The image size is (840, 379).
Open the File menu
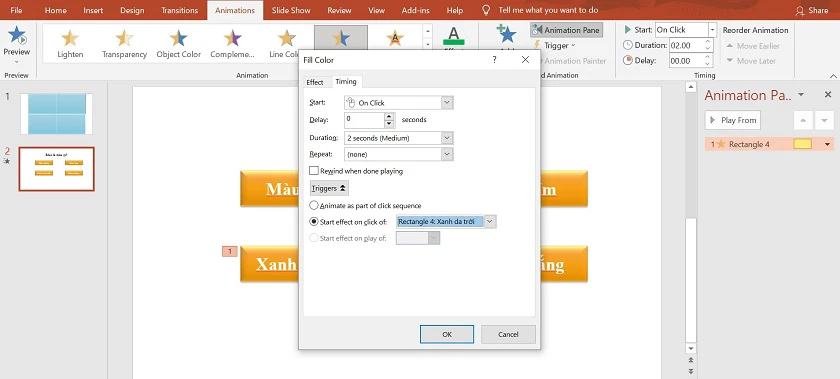coord(16,10)
